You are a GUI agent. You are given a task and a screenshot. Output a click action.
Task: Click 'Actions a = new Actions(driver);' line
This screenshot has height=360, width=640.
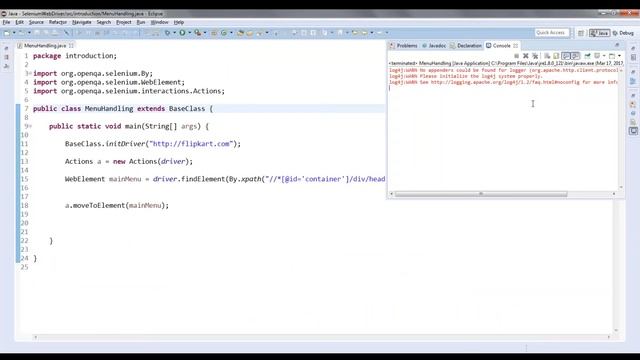pos(129,161)
